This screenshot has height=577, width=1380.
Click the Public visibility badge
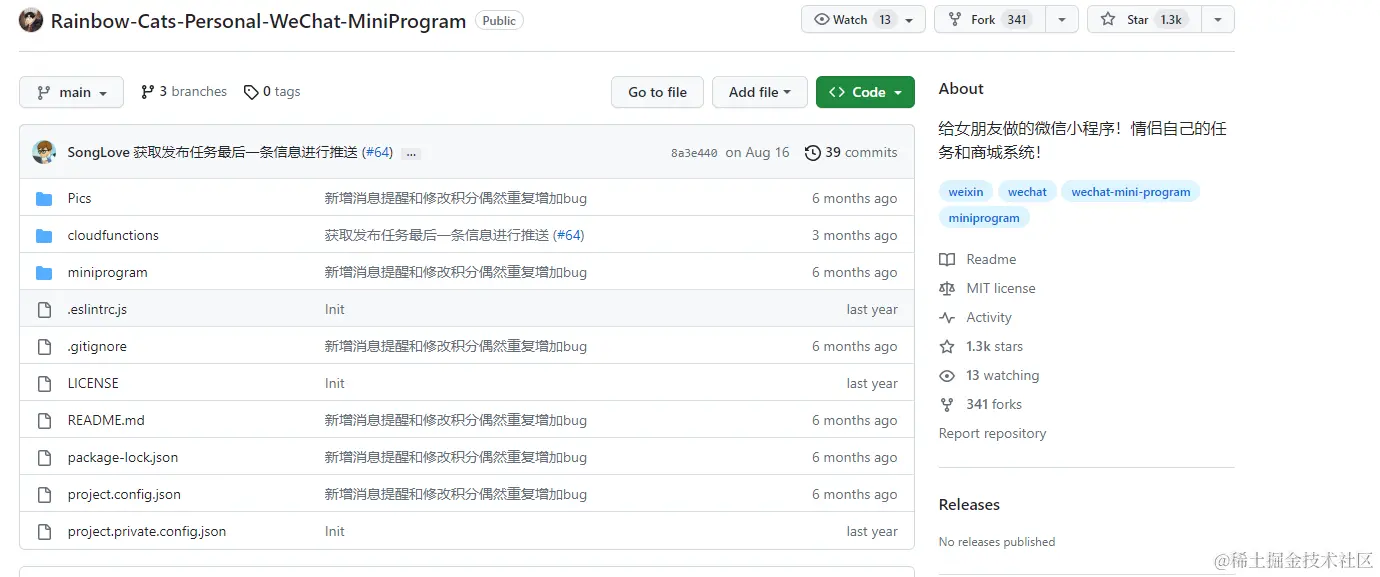click(499, 20)
